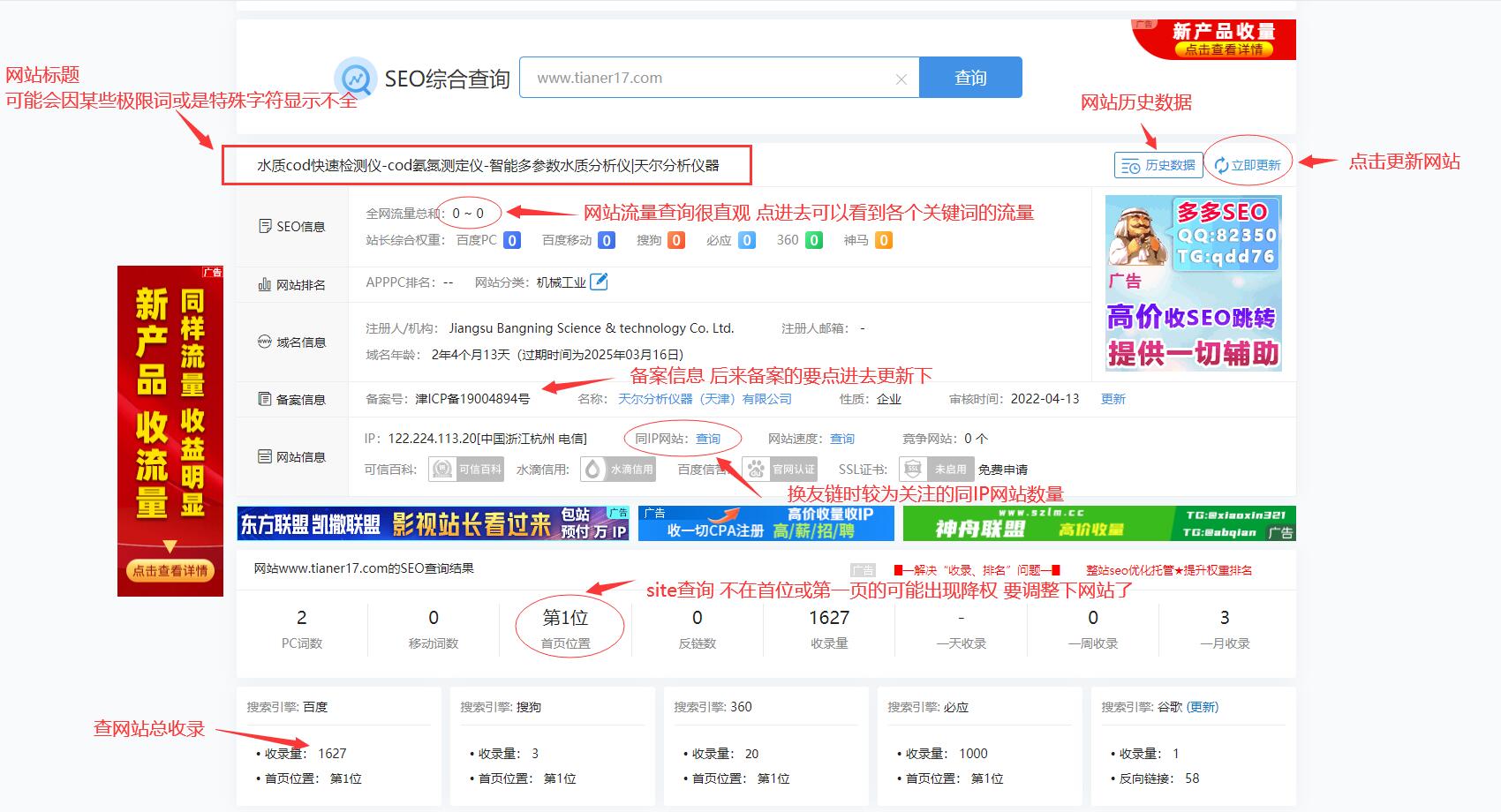Open the 东方联盟 凯撒联盟 banner ad
This screenshot has width=1501, height=812.
point(434,524)
